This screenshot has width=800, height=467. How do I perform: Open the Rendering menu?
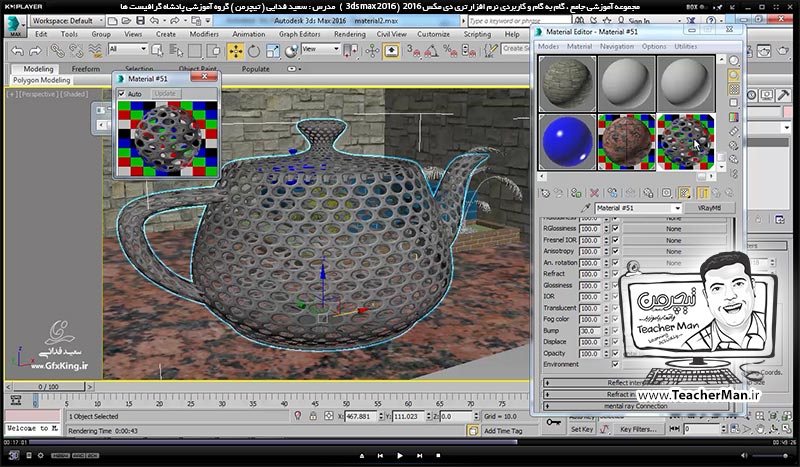pos(349,34)
